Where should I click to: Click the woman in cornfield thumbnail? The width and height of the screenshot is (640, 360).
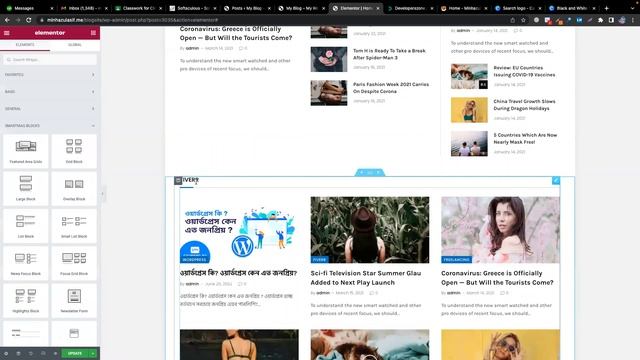pos(370,230)
